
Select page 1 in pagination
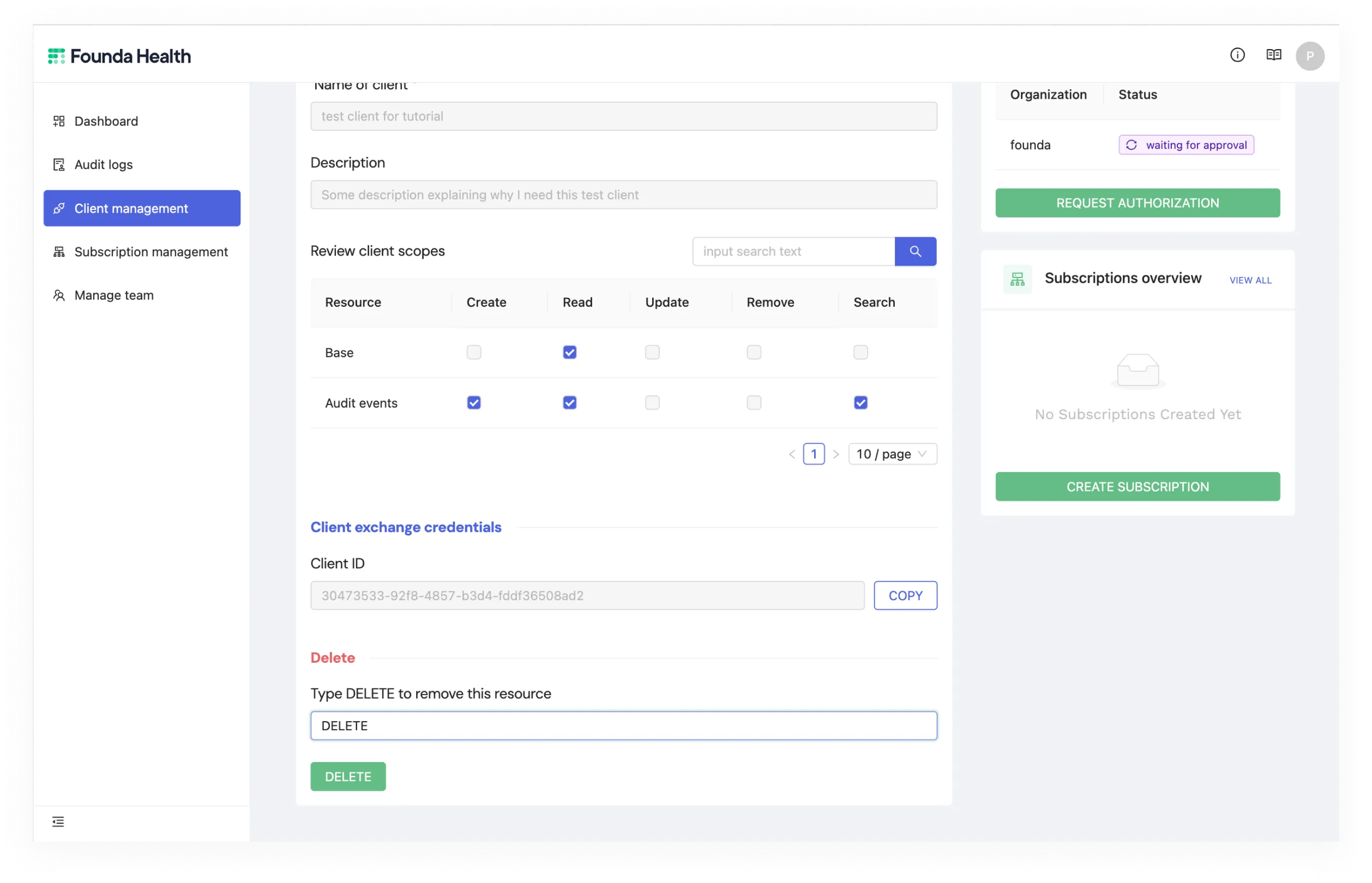(814, 453)
